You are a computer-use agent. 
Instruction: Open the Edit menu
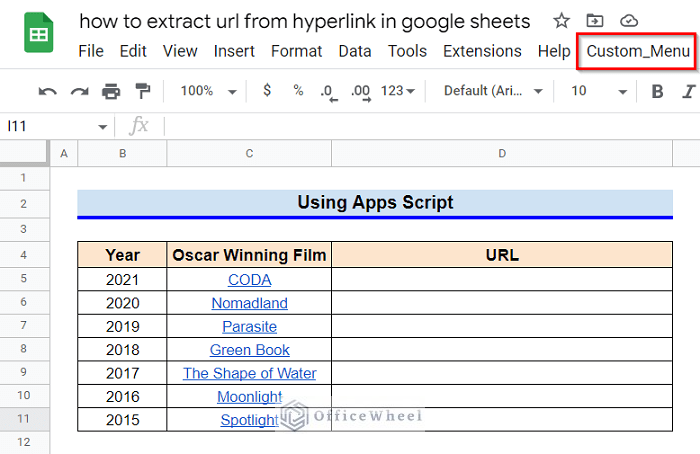point(133,51)
